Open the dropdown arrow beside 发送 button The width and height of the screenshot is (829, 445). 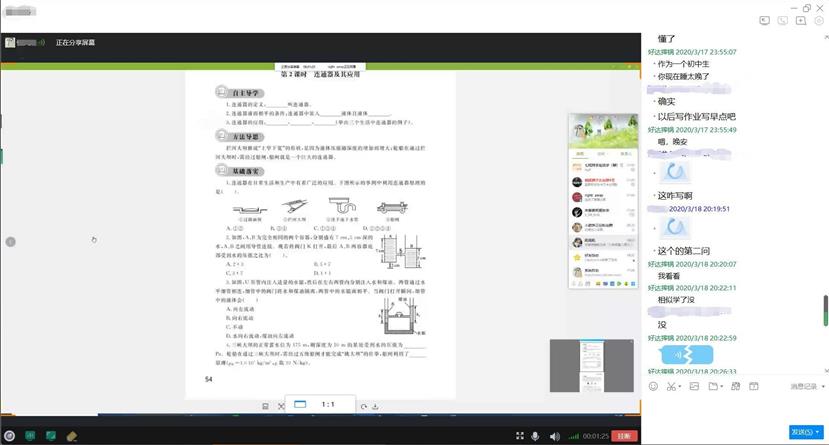click(x=822, y=432)
